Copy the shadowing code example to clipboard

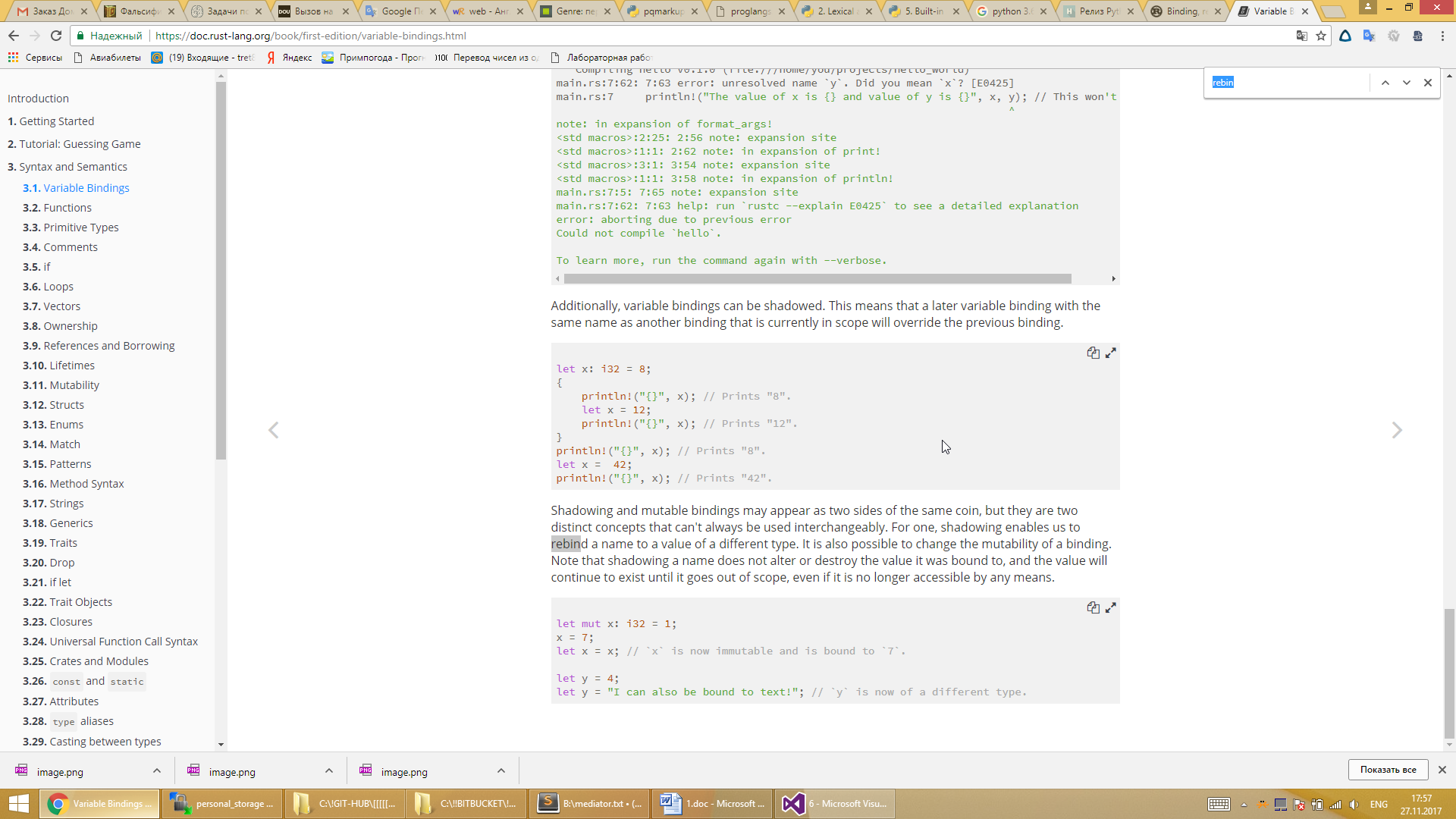[1093, 353]
